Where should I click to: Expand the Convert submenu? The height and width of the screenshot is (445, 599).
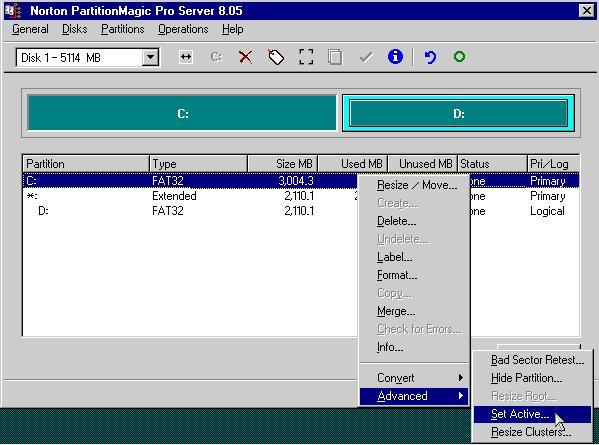(x=414, y=378)
